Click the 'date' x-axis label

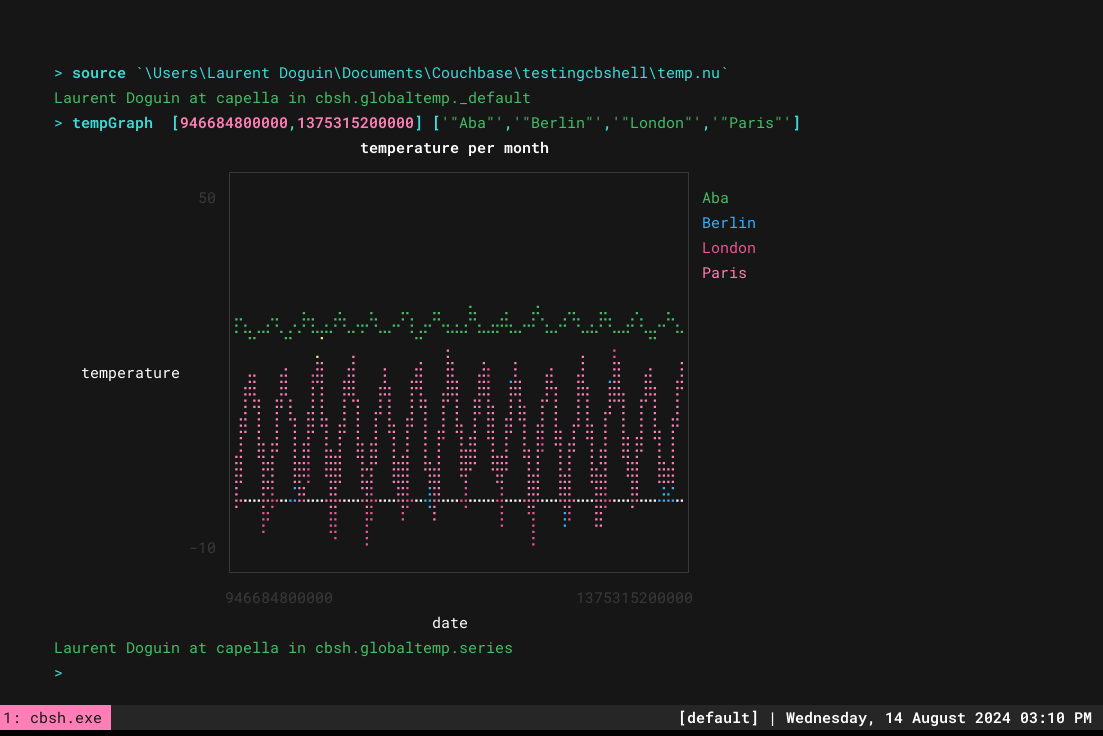pyautogui.click(x=450, y=623)
